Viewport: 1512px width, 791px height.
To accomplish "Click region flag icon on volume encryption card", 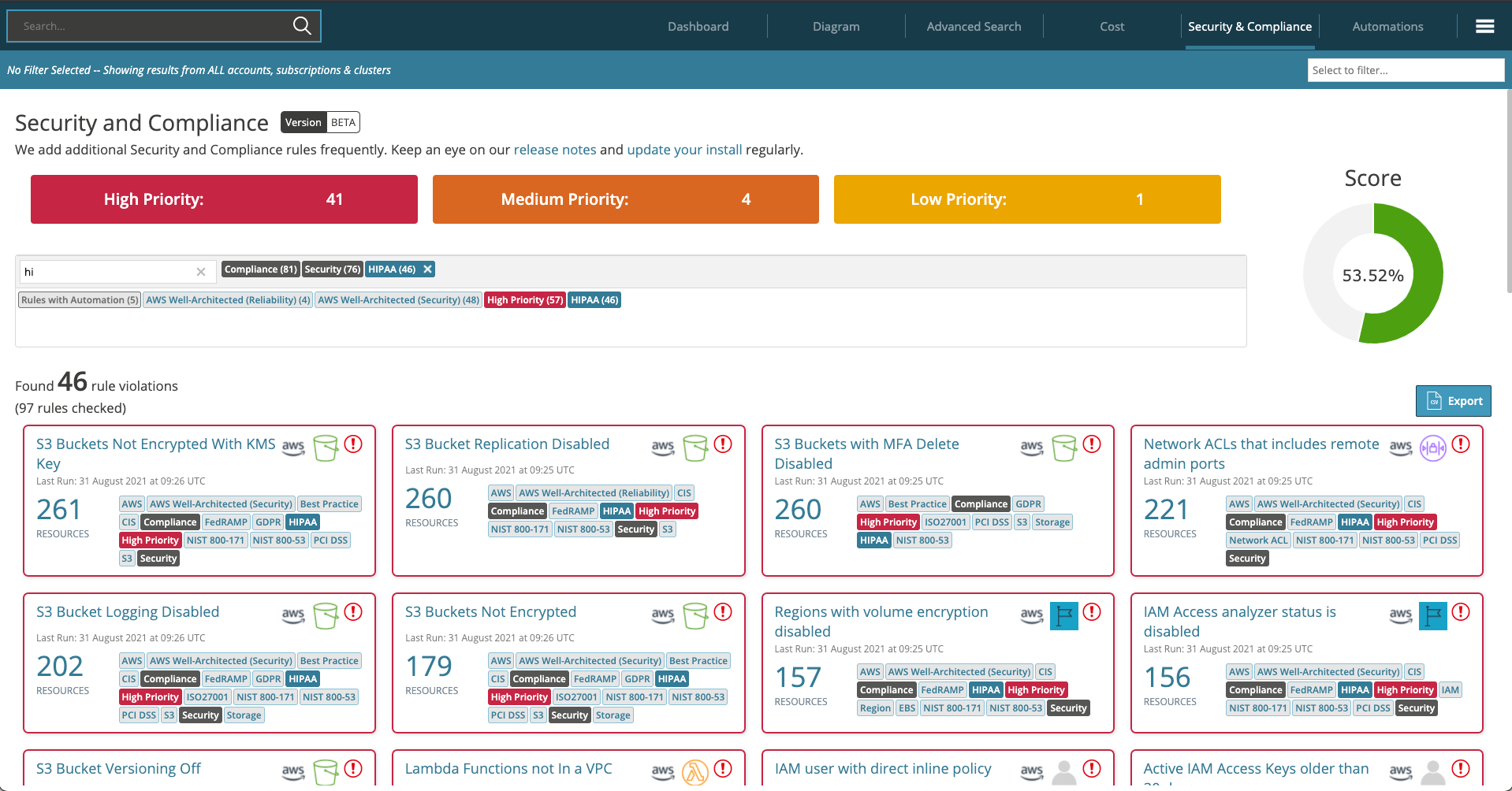I will 1064,615.
